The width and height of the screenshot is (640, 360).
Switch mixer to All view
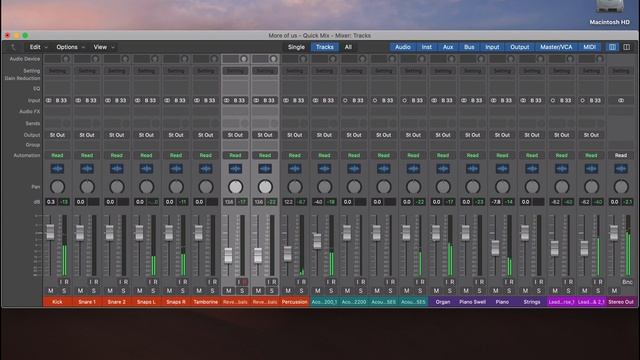(348, 47)
